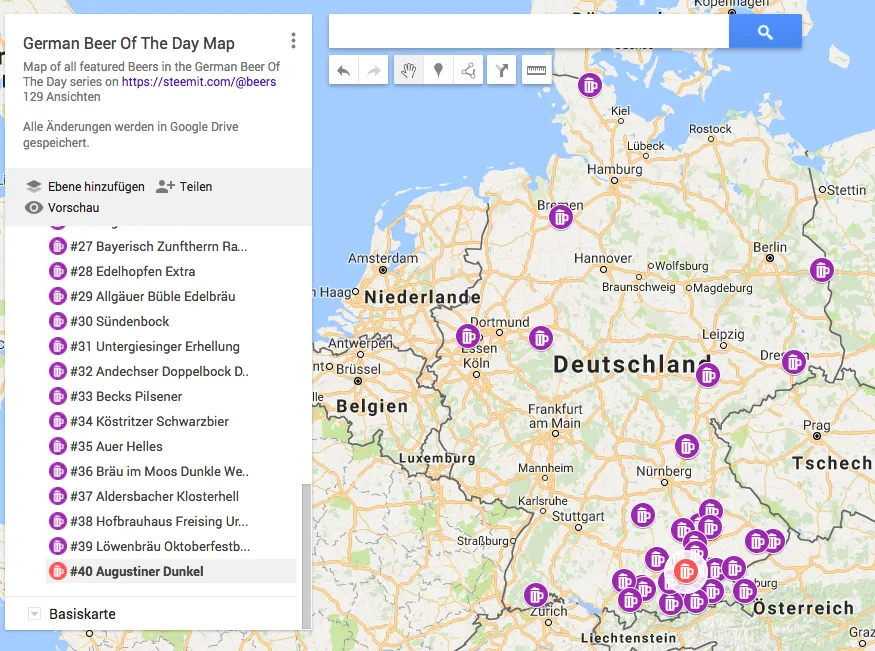
Task: Click the Frankfurt am Main label
Action: pyautogui.click(x=555, y=416)
